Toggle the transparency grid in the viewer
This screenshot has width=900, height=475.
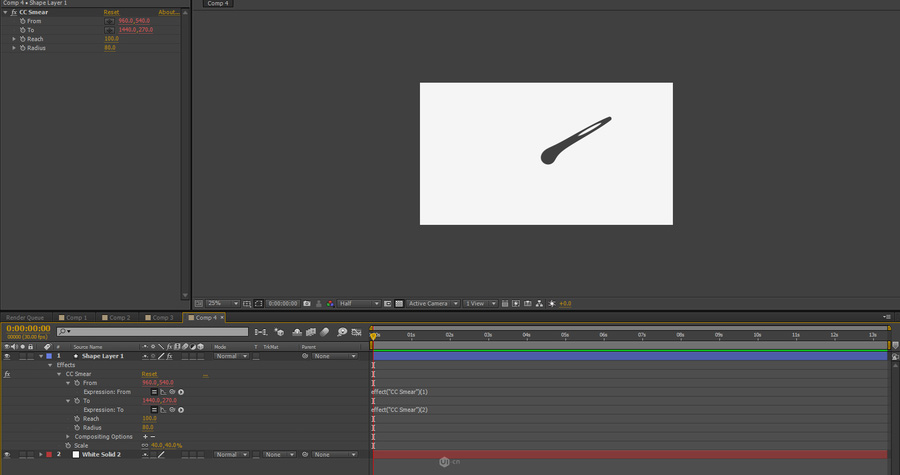399,303
